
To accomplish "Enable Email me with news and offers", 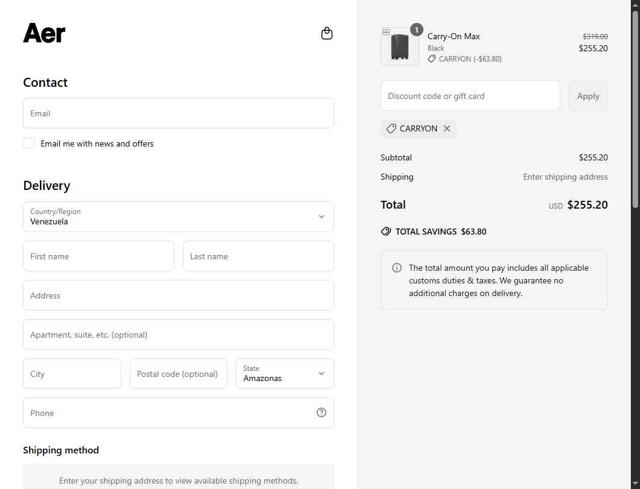I will click(x=29, y=143).
